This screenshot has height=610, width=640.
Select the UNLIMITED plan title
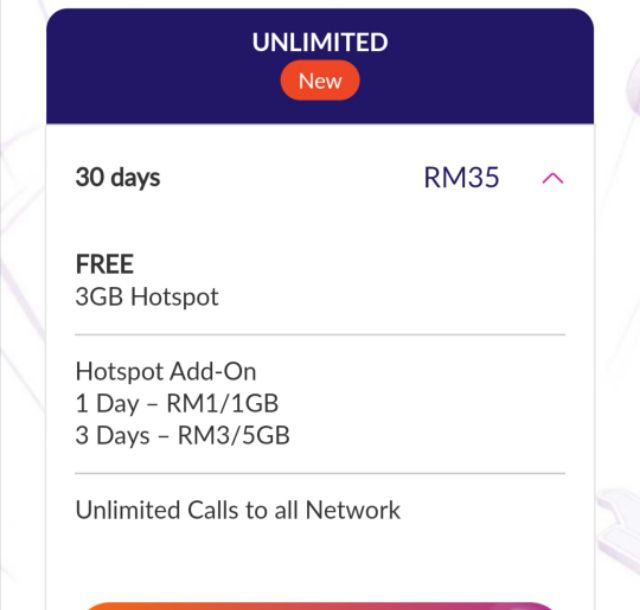[x=320, y=43]
